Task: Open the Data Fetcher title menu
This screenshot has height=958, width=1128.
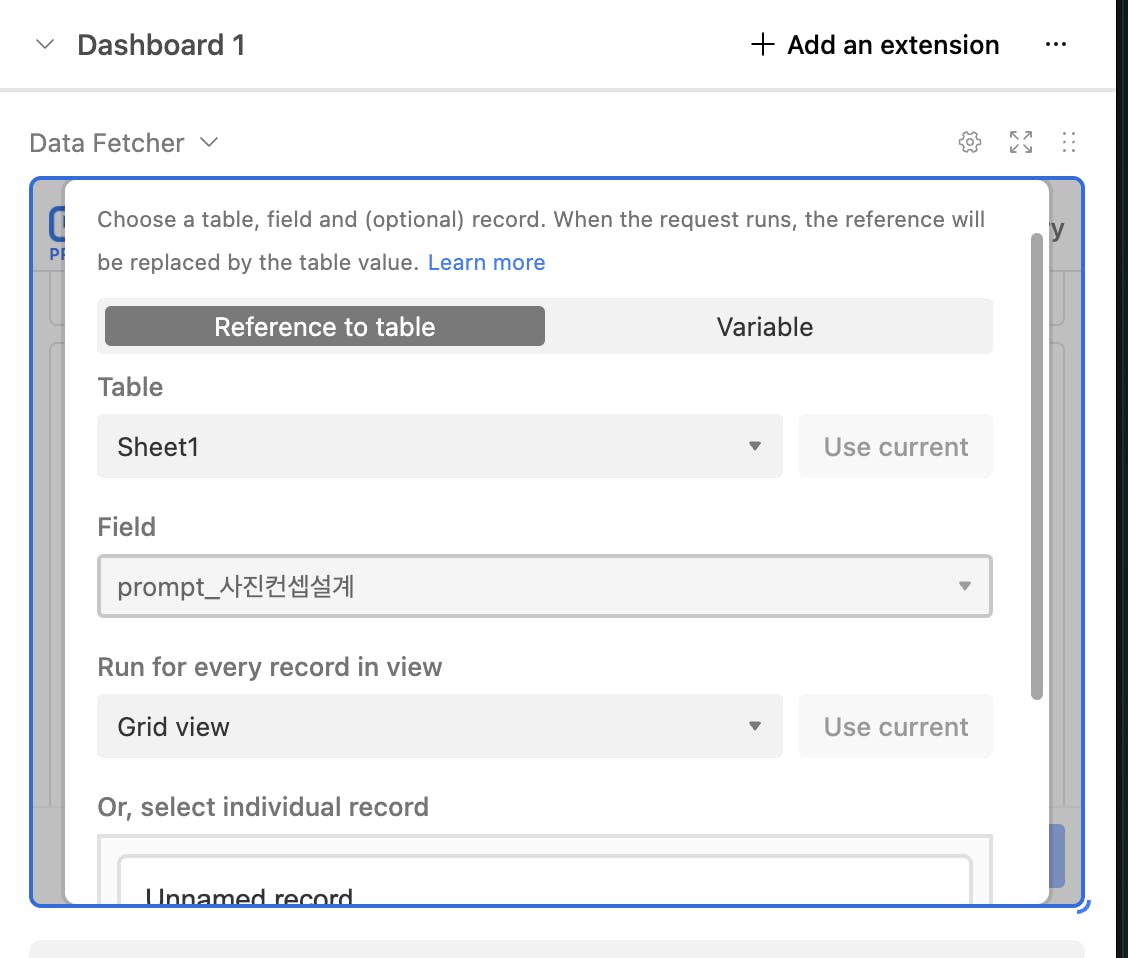Action: 124,142
